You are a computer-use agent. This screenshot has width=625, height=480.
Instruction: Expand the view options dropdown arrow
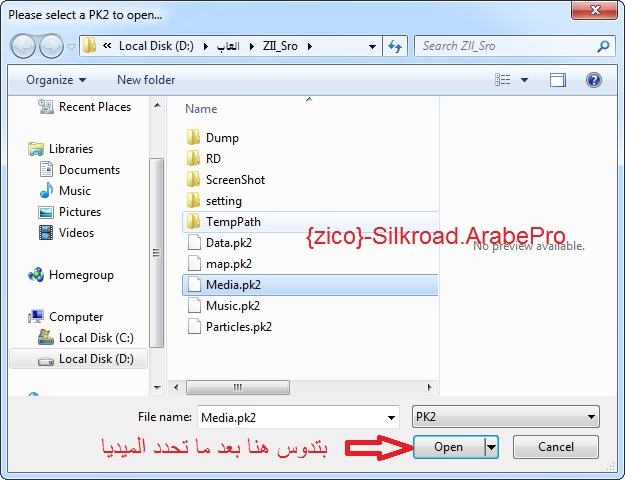click(525, 80)
